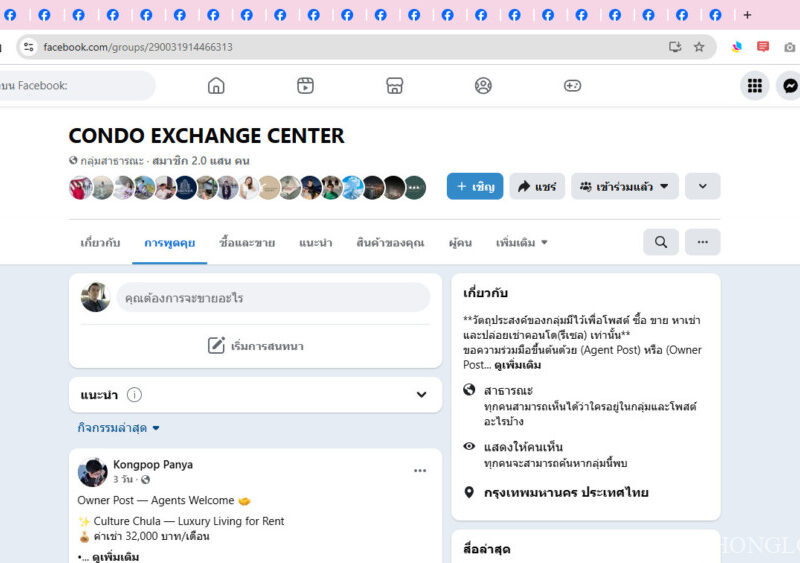Open Kongpop Panya's profile picture
Screen dimensions: 800x563
coord(92,472)
